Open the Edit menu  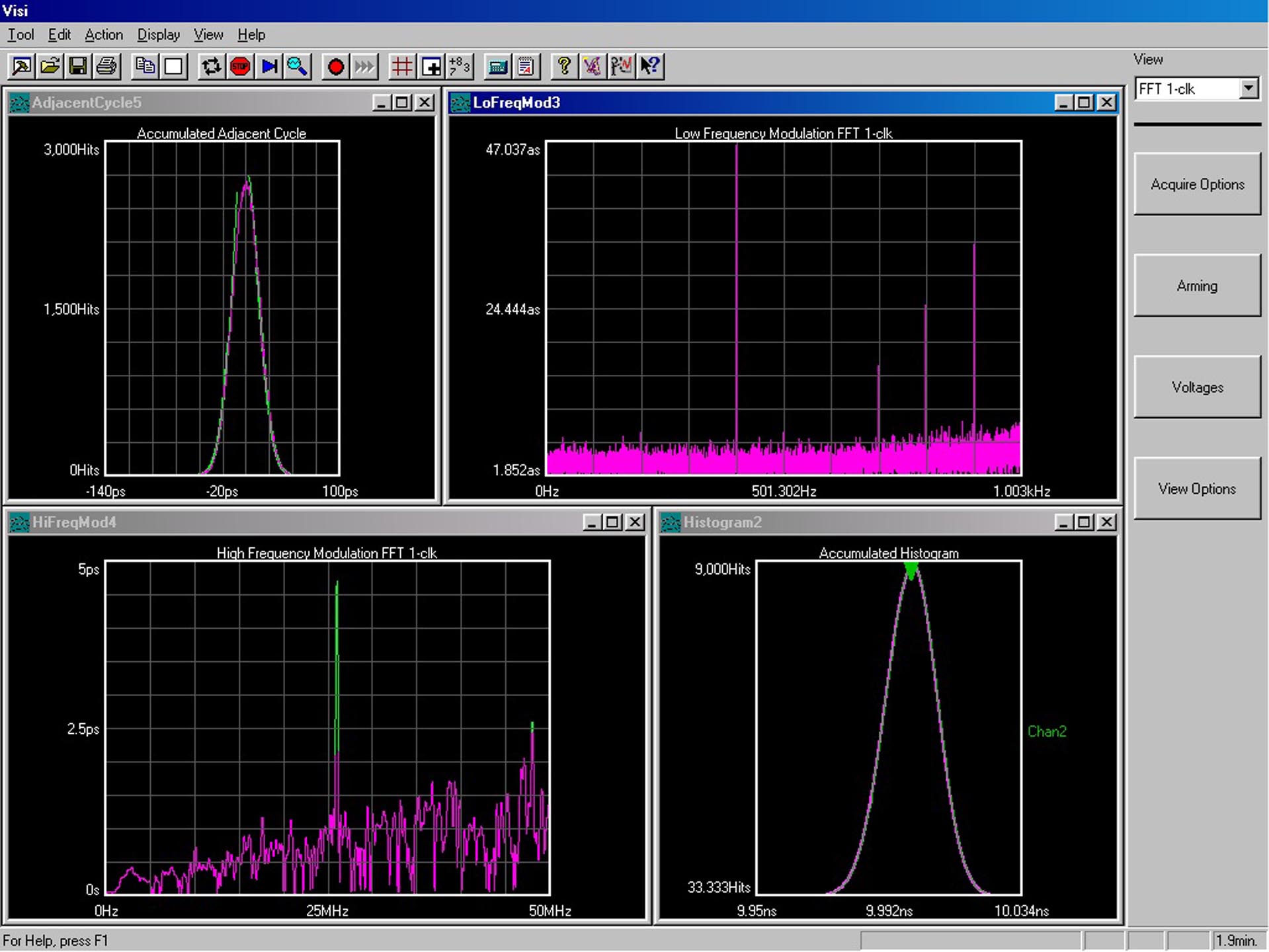[x=60, y=34]
